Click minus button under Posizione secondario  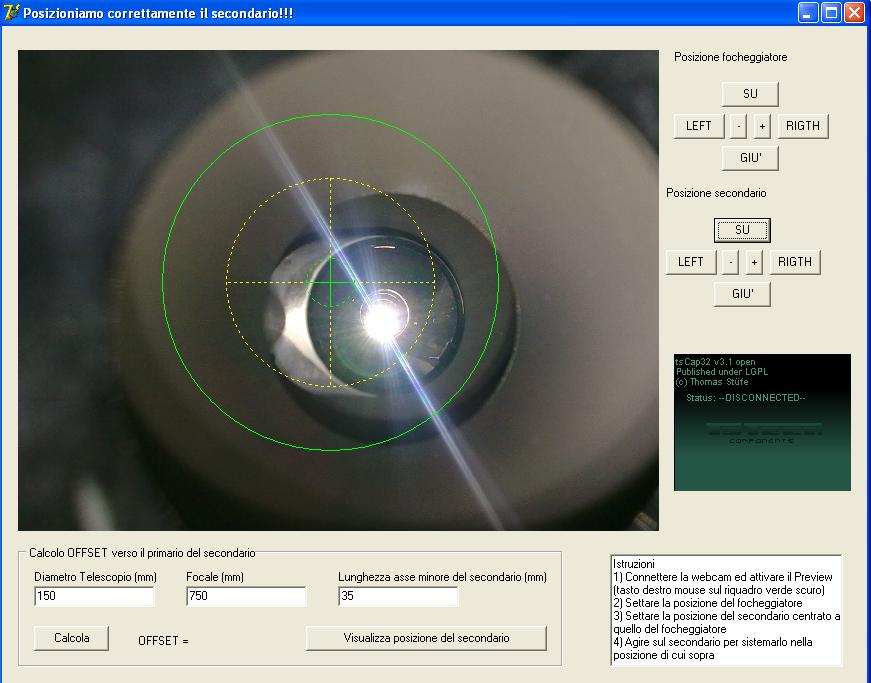point(730,262)
